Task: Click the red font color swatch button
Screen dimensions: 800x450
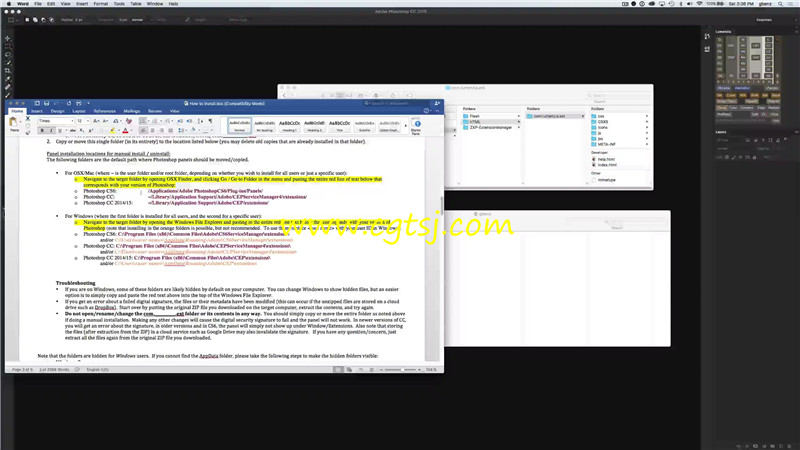Action: tap(126, 131)
